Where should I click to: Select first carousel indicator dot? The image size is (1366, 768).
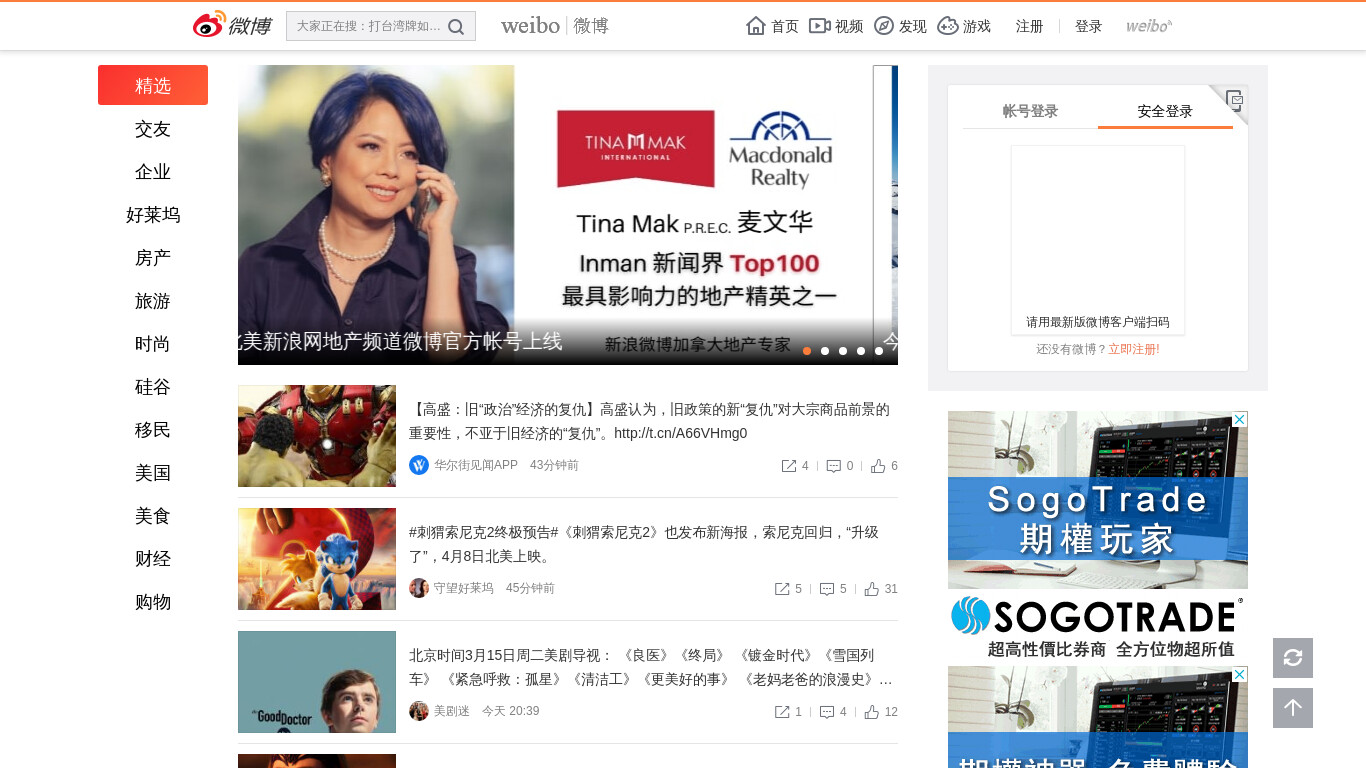point(807,351)
